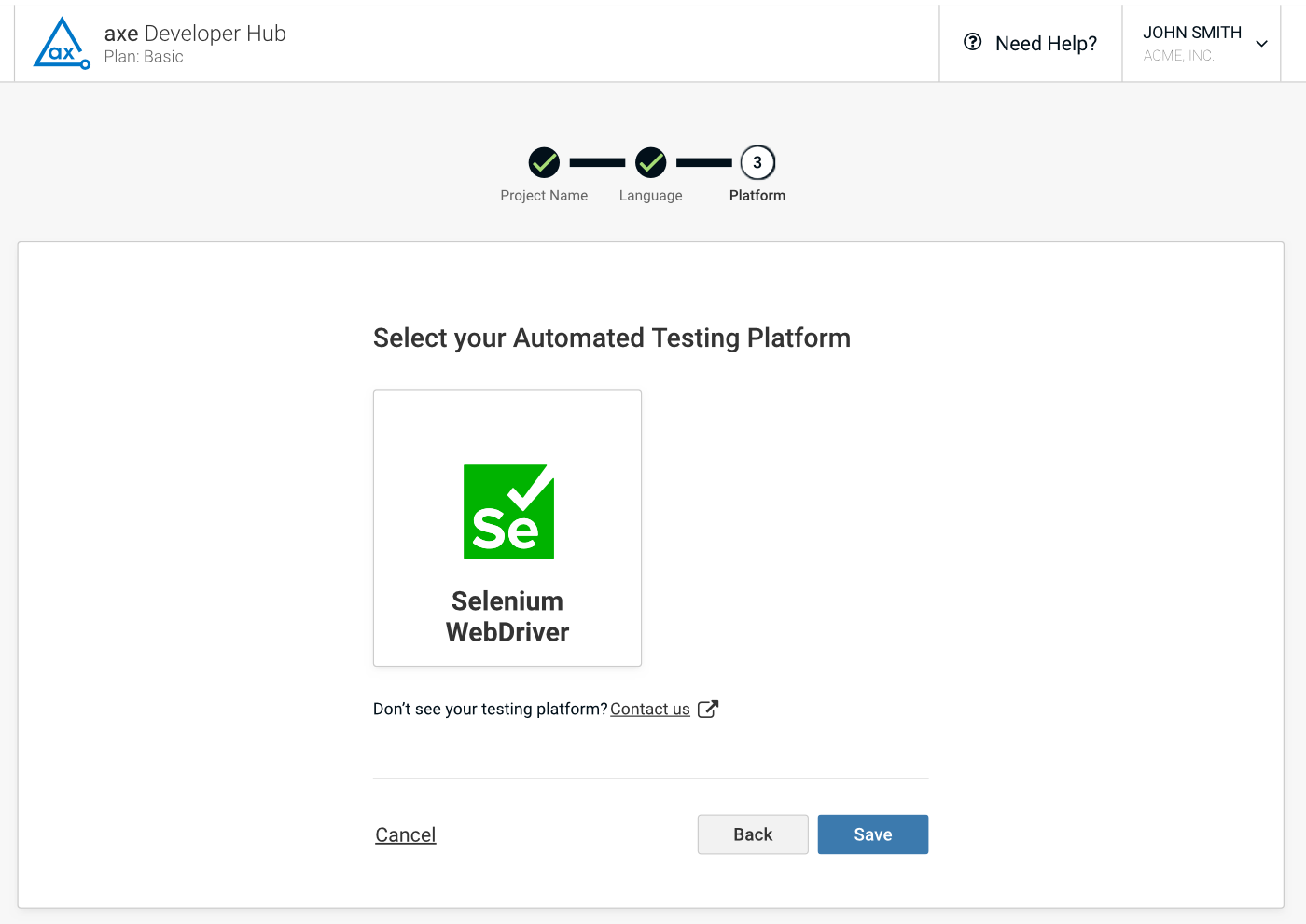Expand the chevron next to ACME, INC.
1306x924 pixels.
(x=1261, y=44)
